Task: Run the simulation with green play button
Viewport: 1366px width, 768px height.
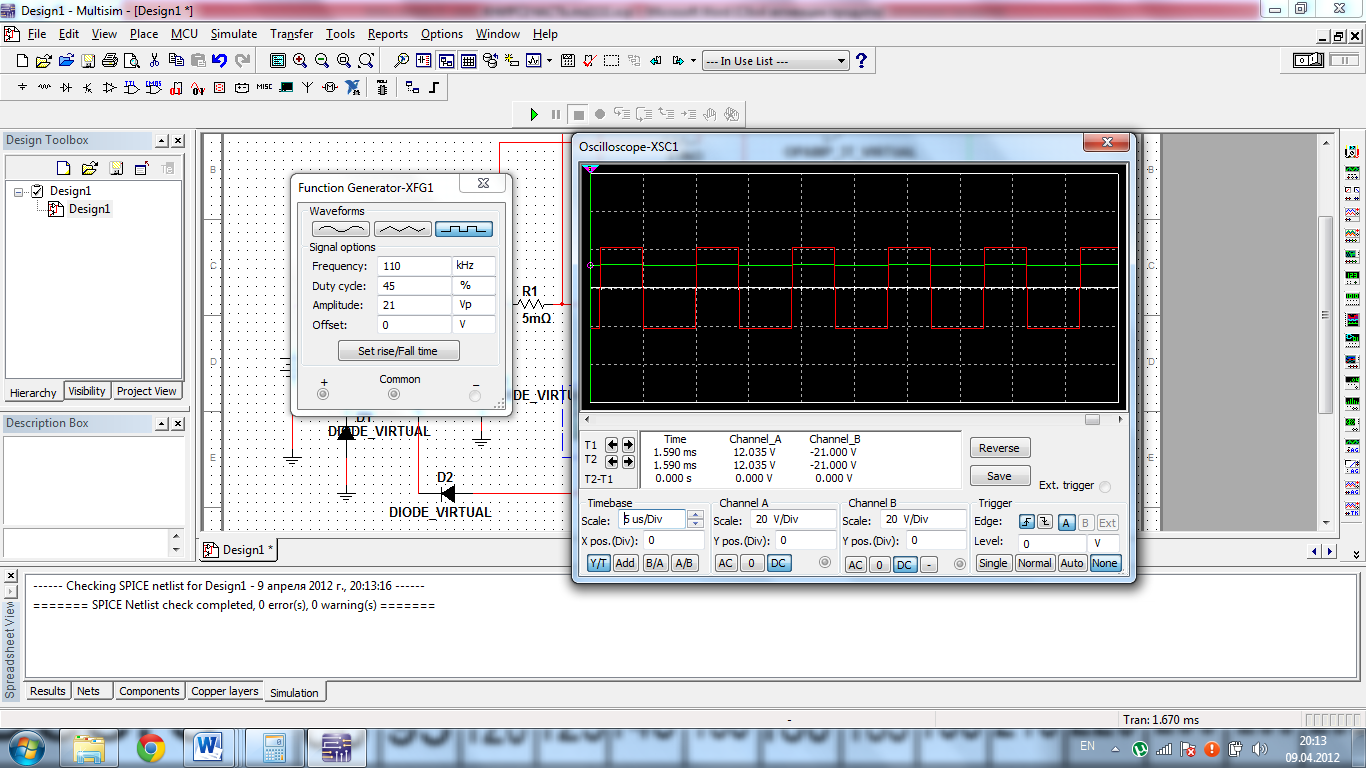Action: [534, 114]
